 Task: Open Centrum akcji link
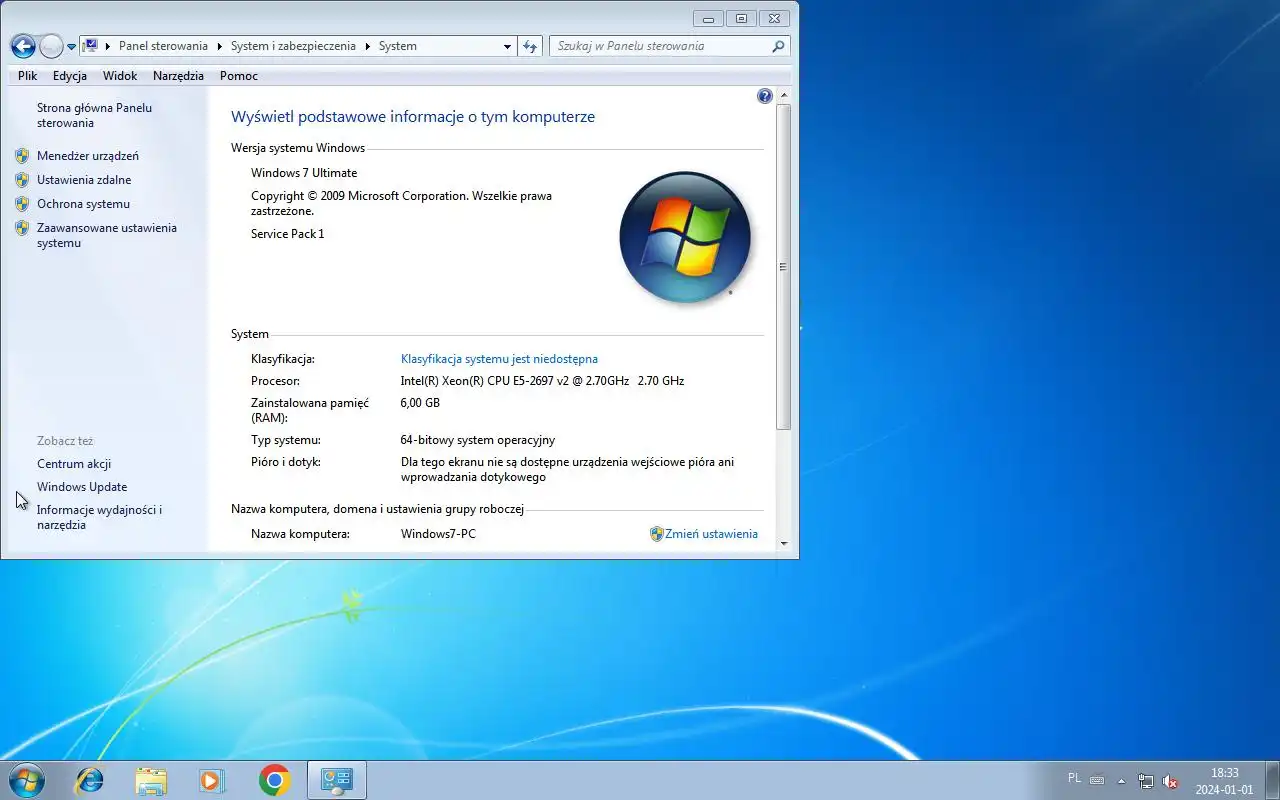(74, 464)
